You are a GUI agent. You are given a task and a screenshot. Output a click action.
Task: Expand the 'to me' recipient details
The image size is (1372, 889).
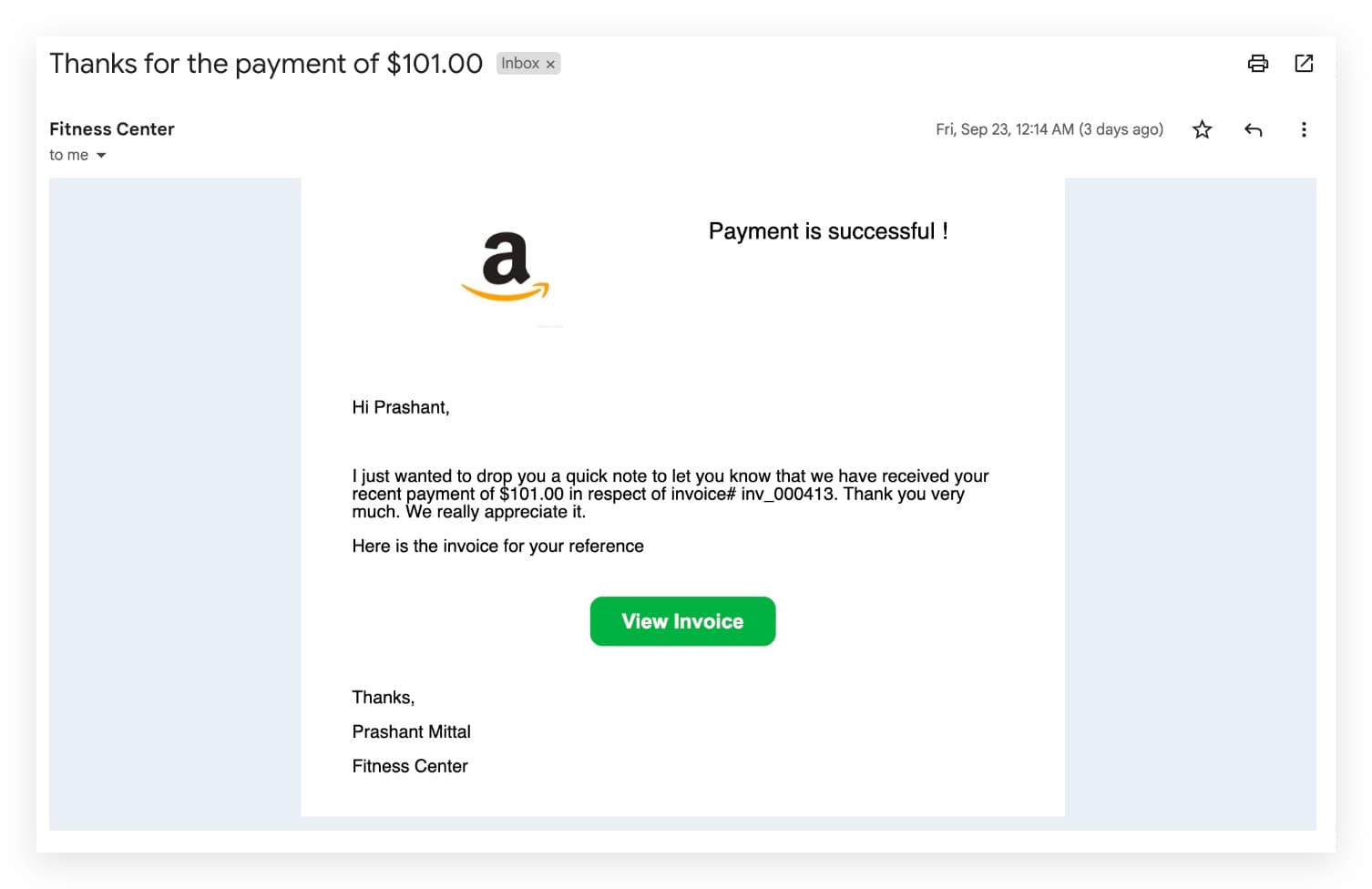coord(78,155)
